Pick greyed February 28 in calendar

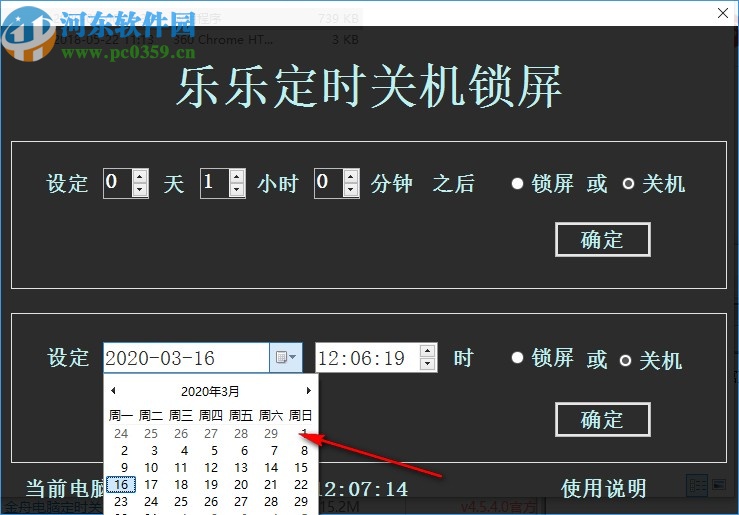[241, 433]
